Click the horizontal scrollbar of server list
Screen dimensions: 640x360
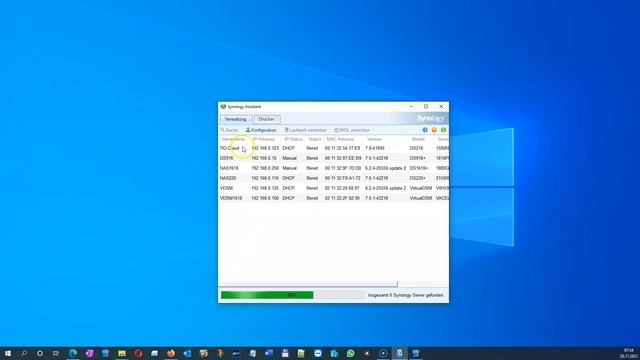(x=308, y=284)
